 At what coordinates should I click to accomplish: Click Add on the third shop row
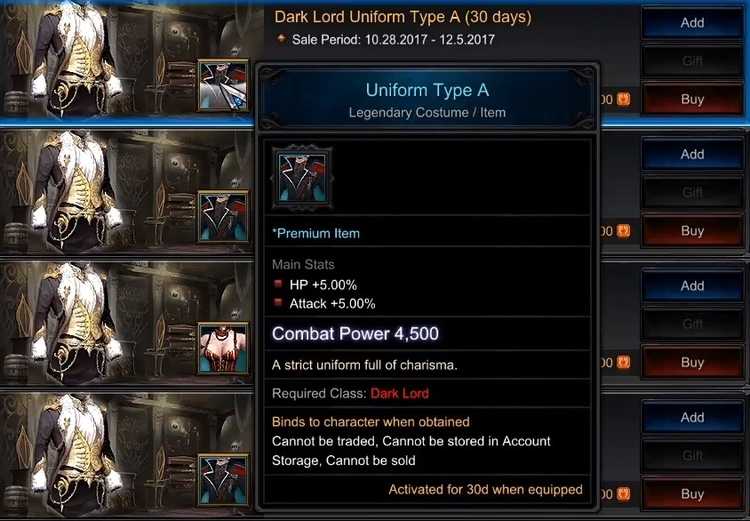tap(692, 286)
